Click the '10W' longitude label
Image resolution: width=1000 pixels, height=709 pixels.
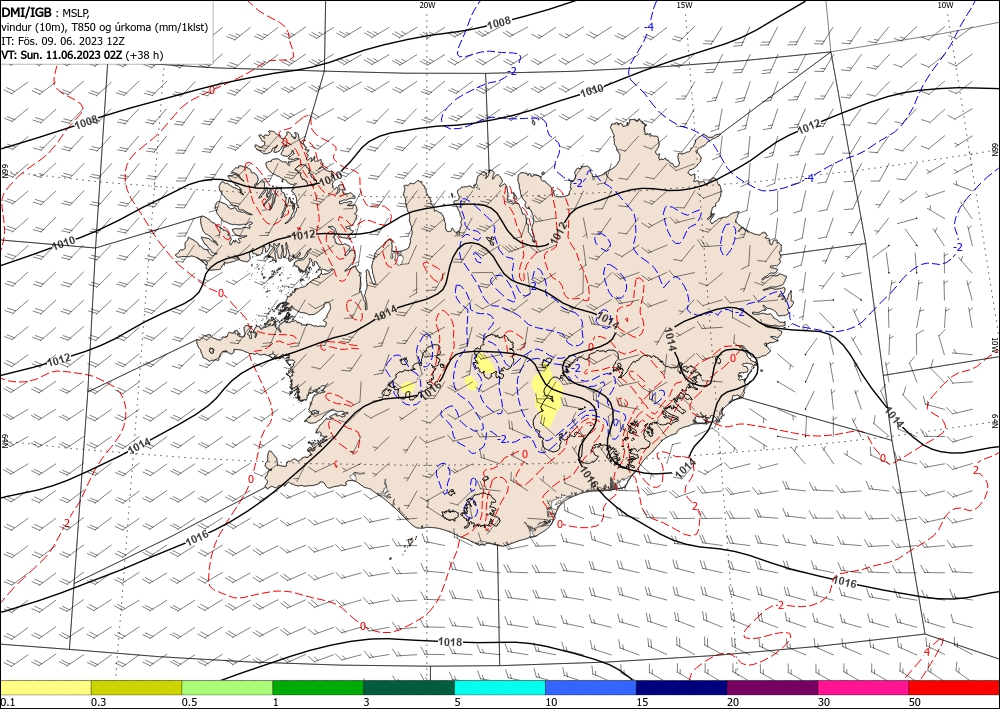945,5
